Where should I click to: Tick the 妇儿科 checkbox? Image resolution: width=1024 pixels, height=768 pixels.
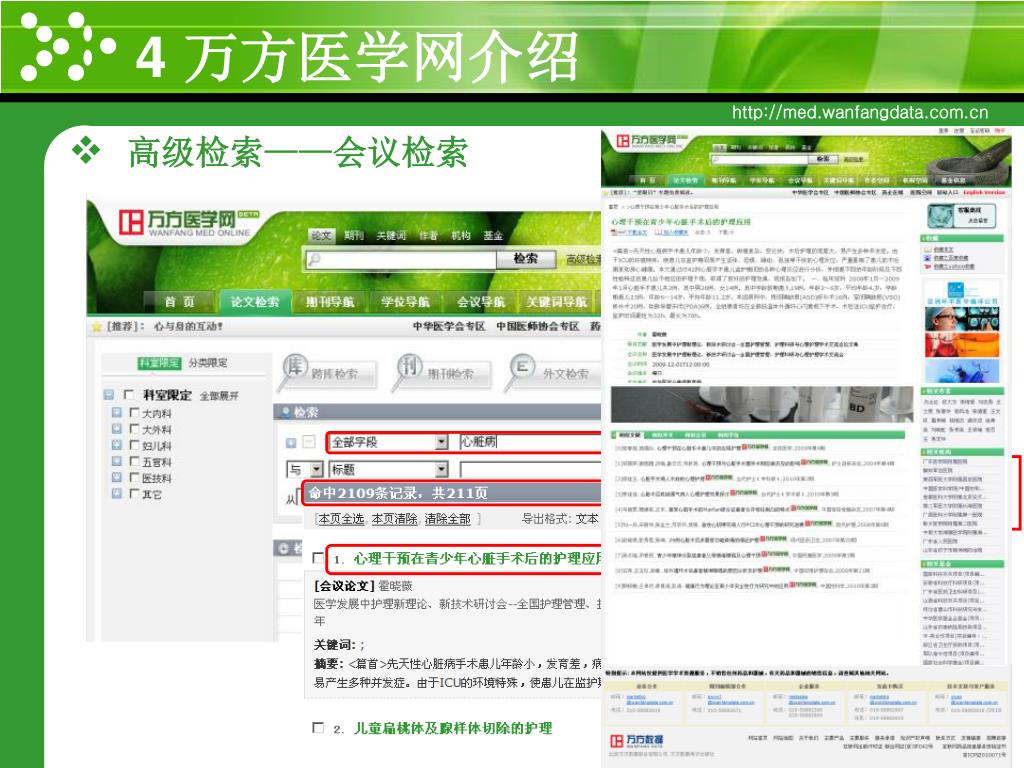click(x=135, y=445)
